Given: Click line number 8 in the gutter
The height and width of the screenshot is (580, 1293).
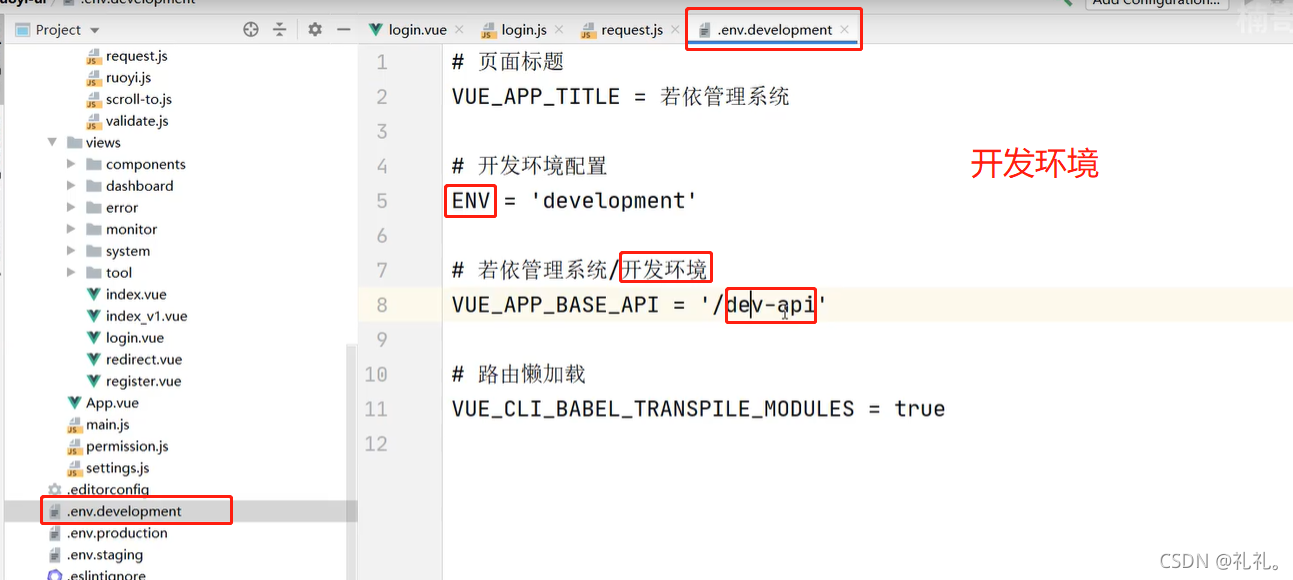Looking at the screenshot, I should [381, 305].
